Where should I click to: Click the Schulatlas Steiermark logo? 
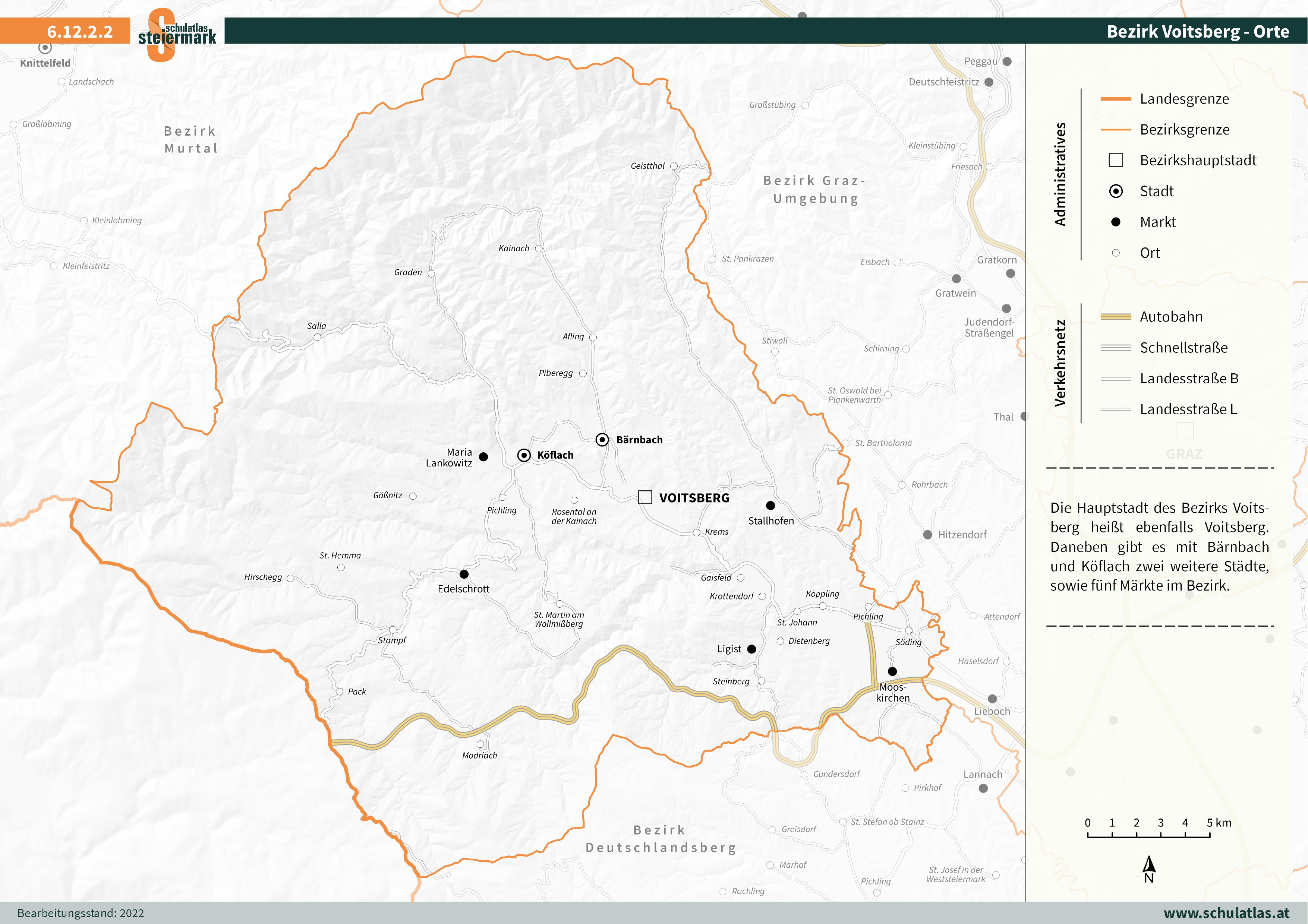click(x=177, y=34)
